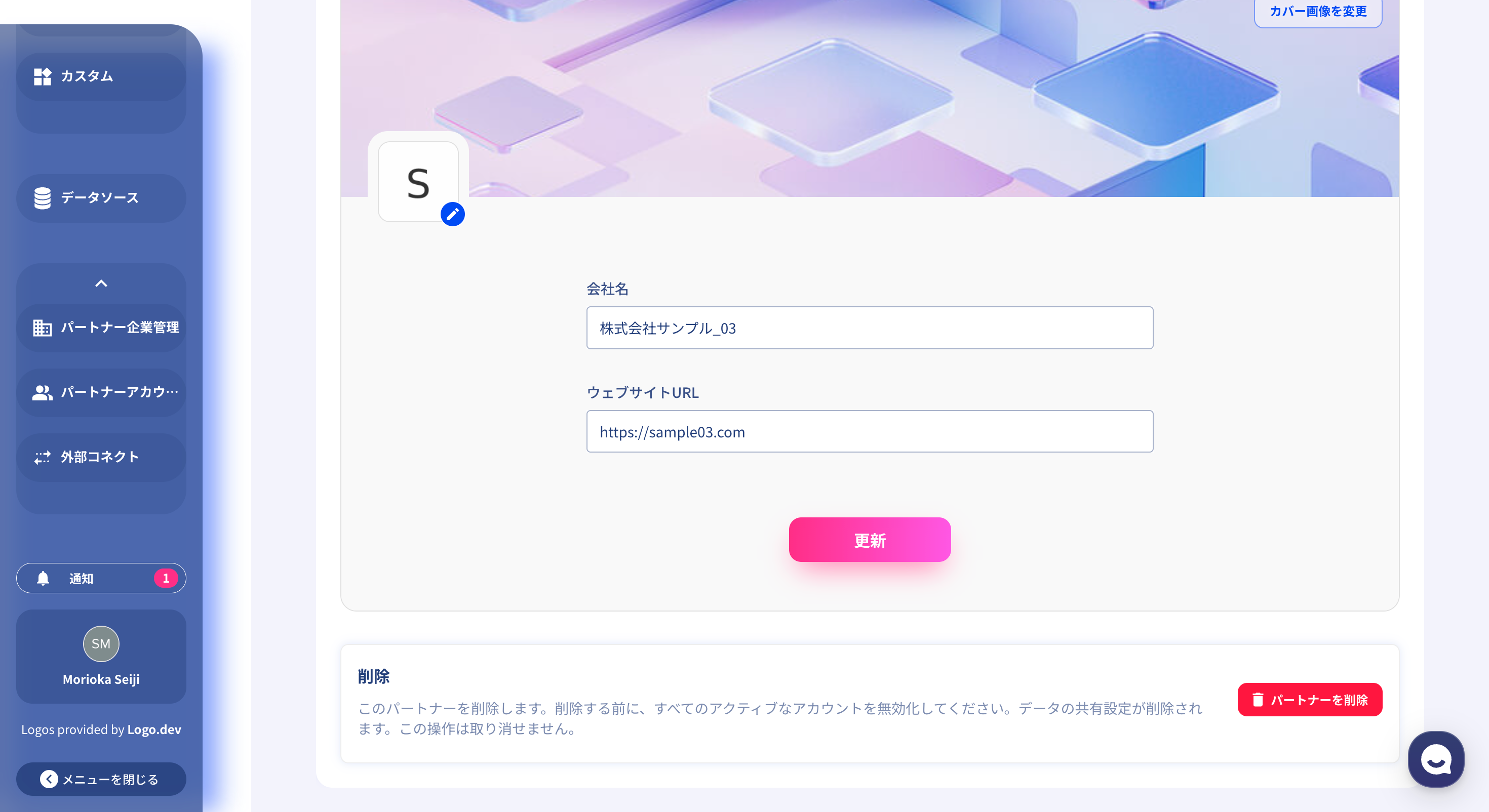Click the partner company building icon
Viewport: 1489px width, 812px height.
(x=42, y=328)
